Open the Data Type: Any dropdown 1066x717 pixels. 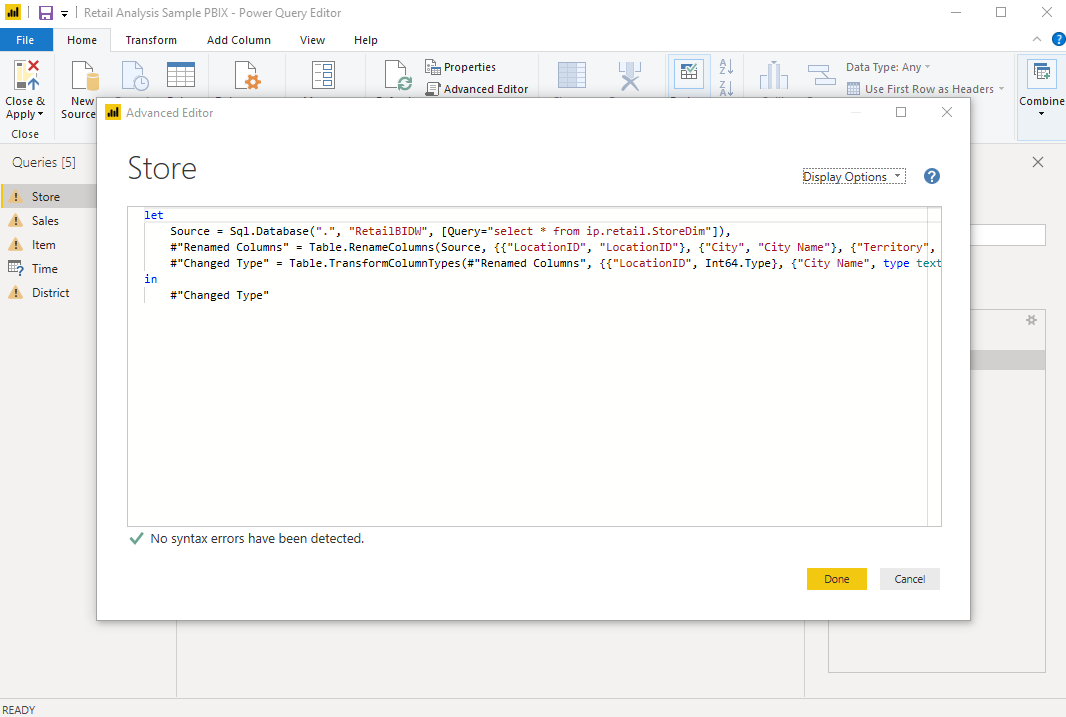888,67
